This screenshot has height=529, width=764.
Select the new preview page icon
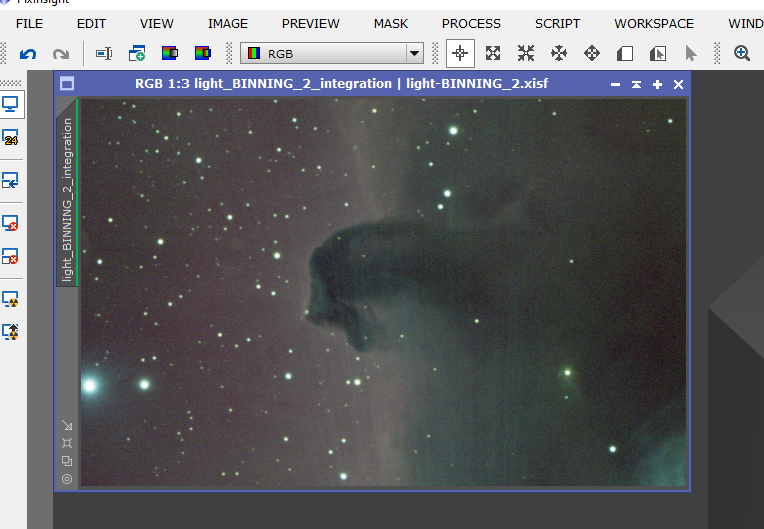[625, 54]
